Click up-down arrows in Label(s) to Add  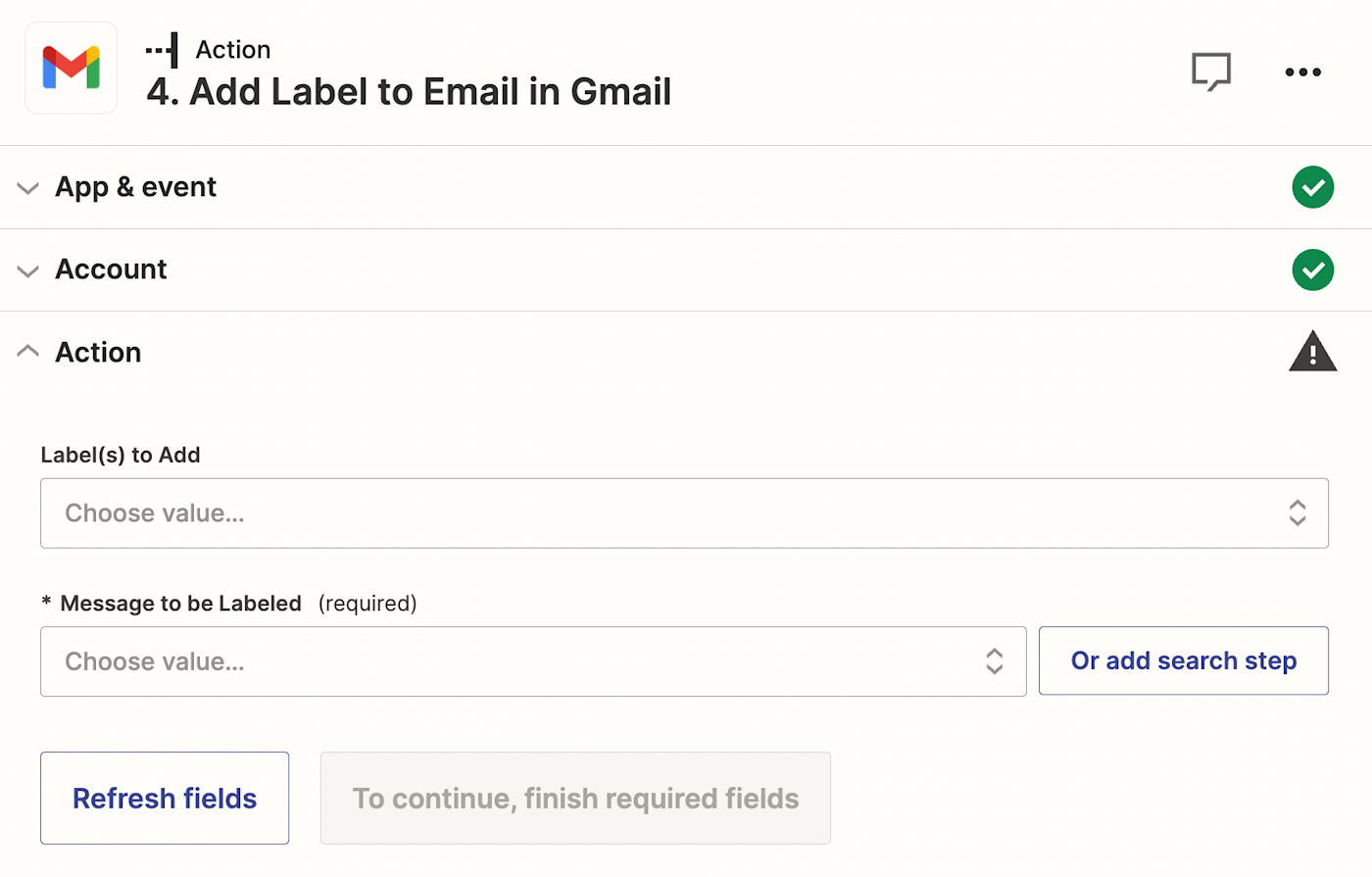[x=1297, y=512]
